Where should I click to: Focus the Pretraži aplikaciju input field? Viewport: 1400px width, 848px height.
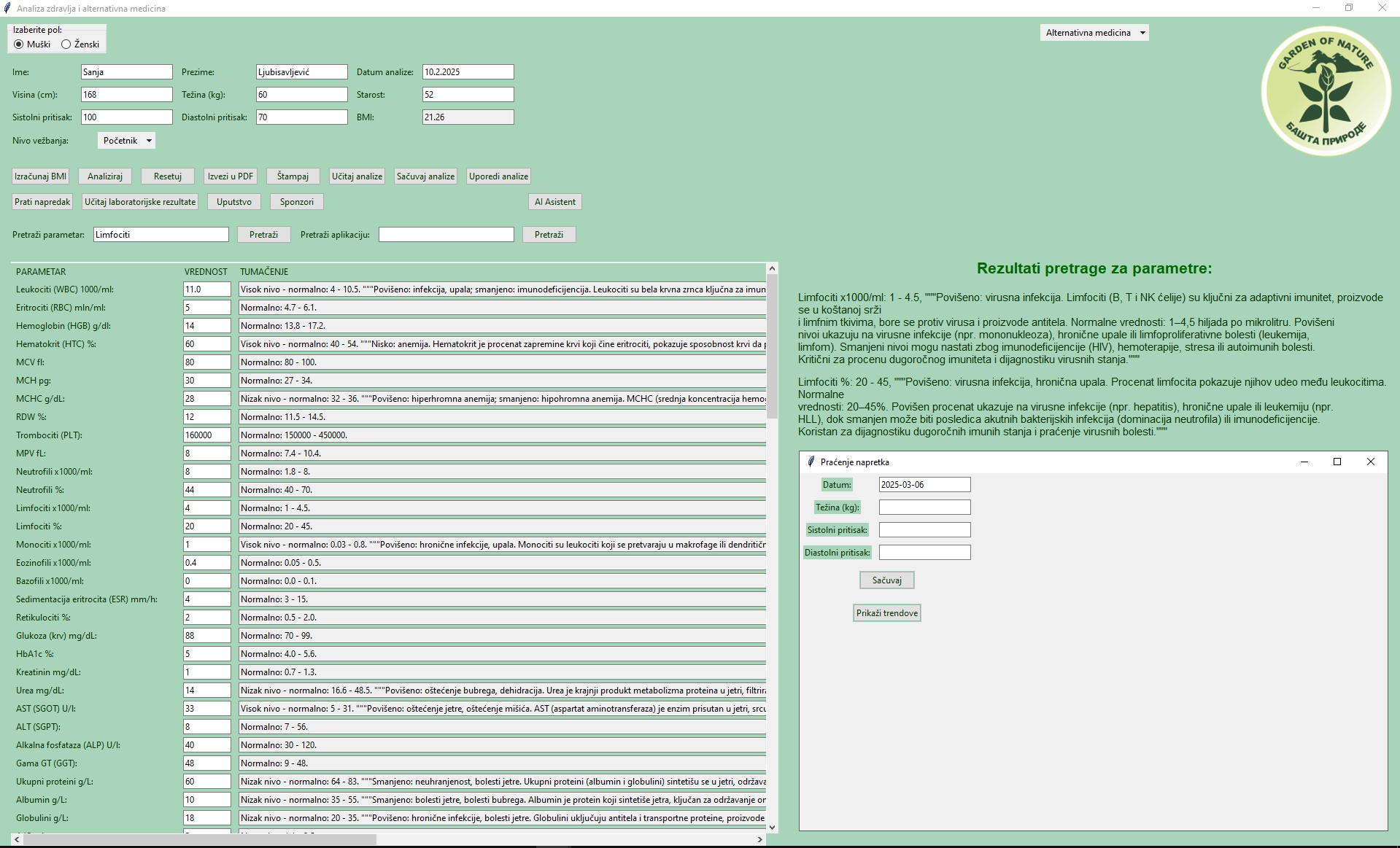(446, 235)
